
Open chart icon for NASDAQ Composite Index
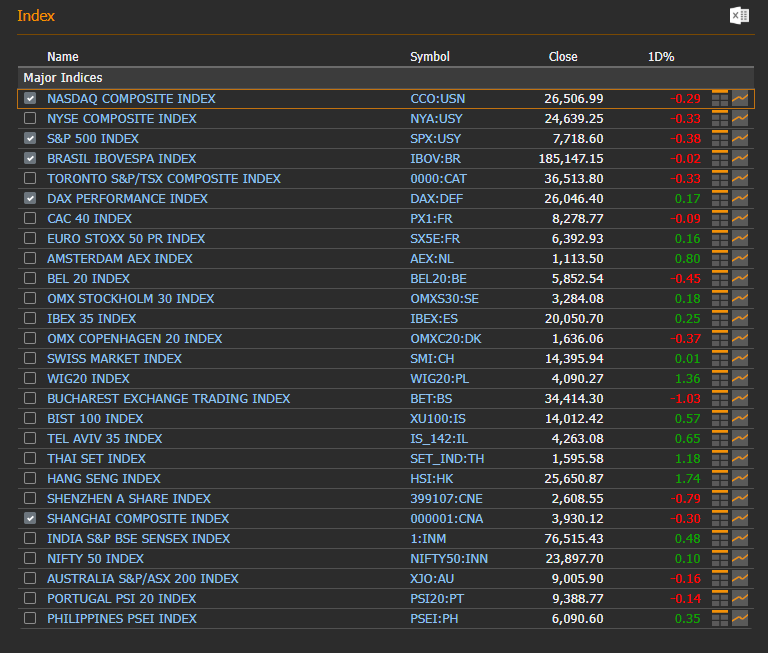click(740, 98)
